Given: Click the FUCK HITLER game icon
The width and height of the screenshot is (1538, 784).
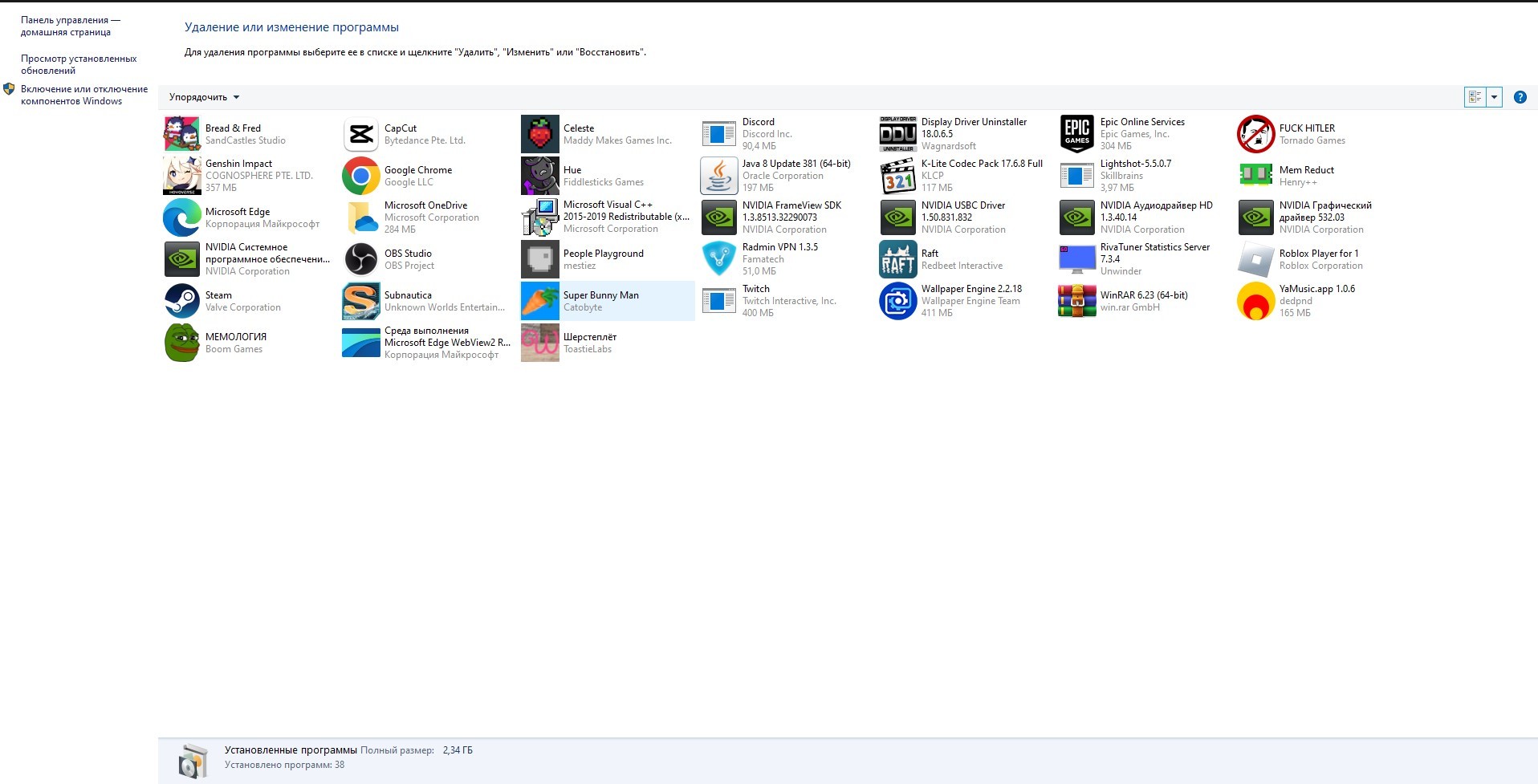Looking at the screenshot, I should click(x=1256, y=134).
